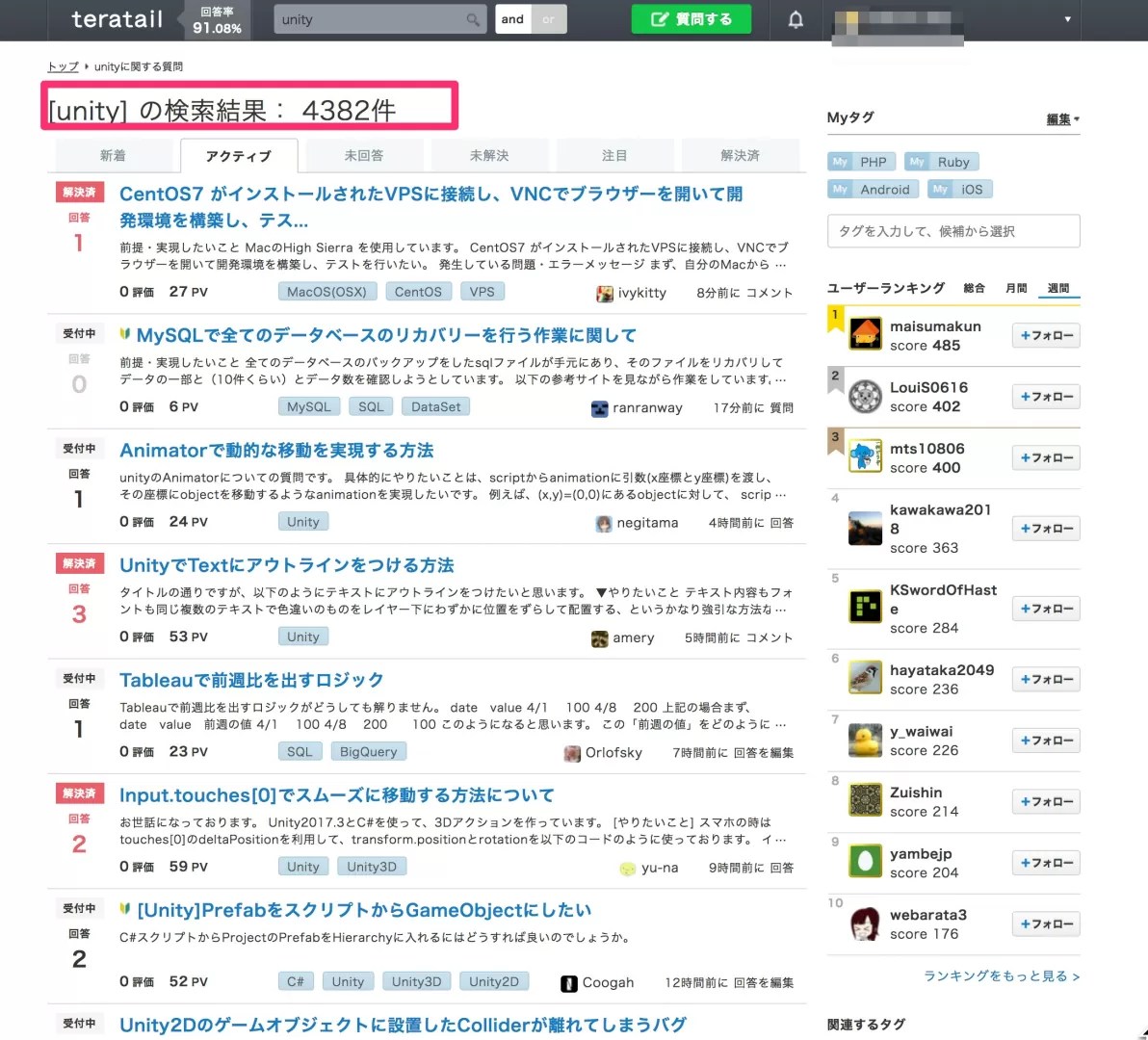
Task: Click the BigQuery tag
Action: coord(368,752)
